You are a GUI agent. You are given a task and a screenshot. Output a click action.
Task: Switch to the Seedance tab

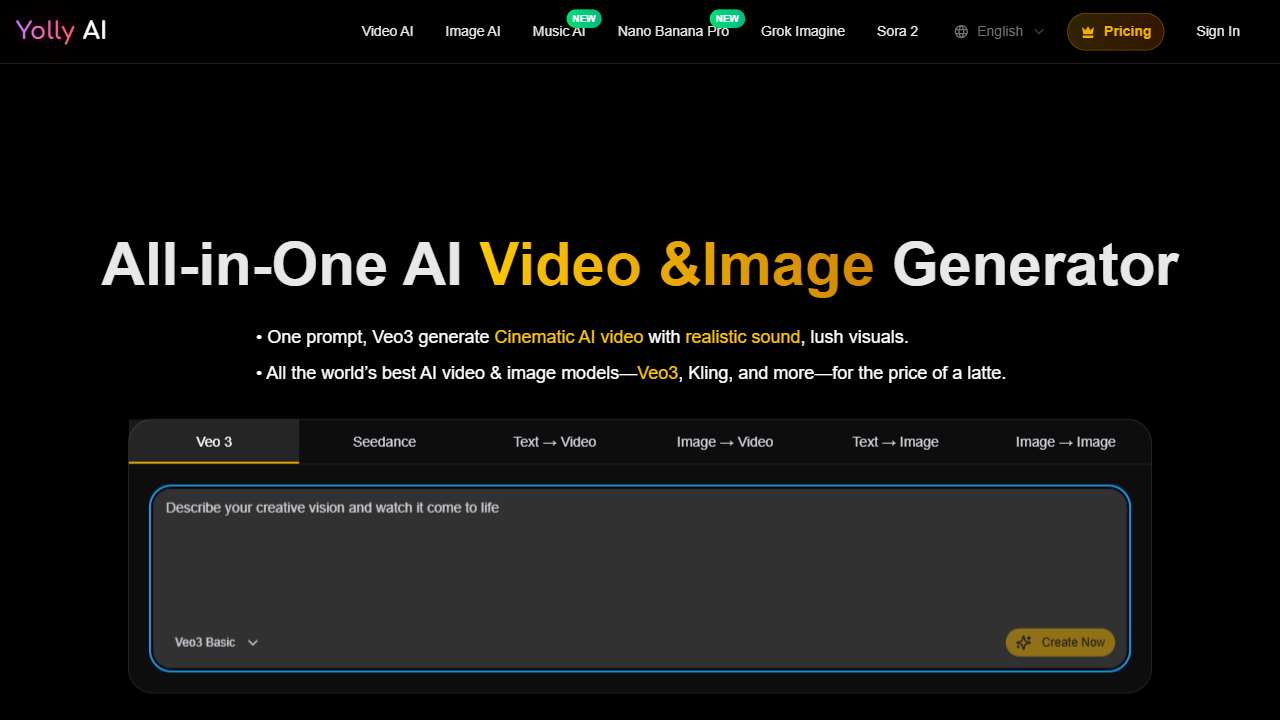[384, 442]
